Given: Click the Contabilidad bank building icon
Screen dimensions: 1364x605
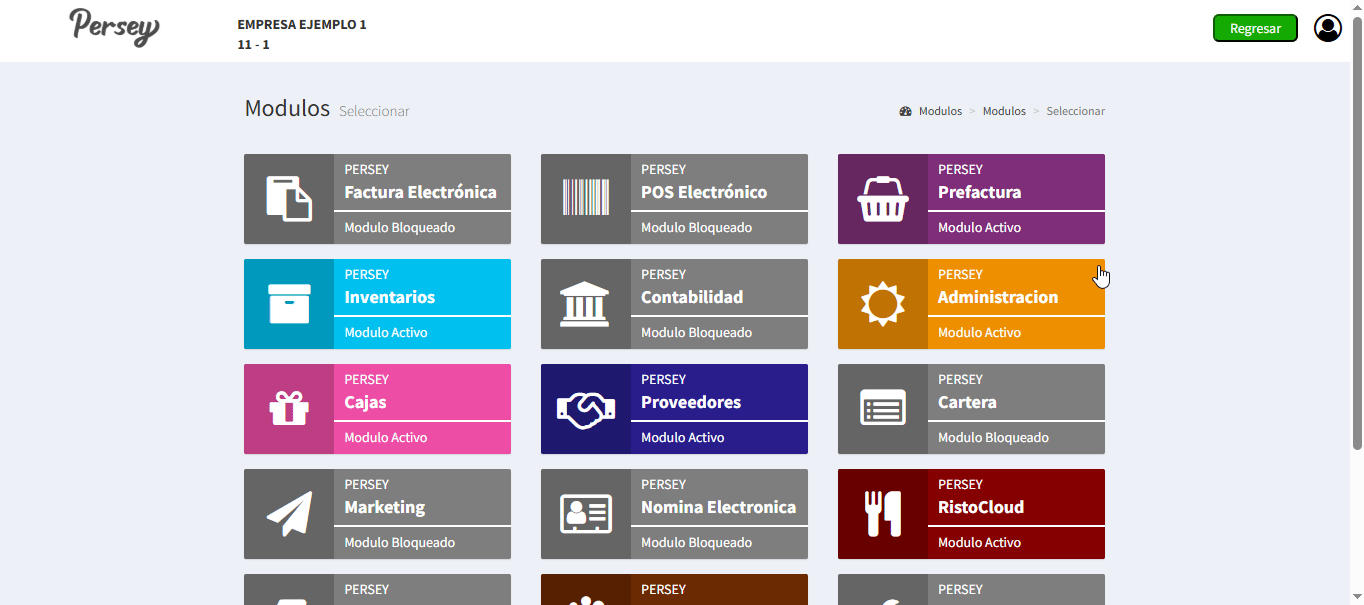Looking at the screenshot, I should click(585, 304).
